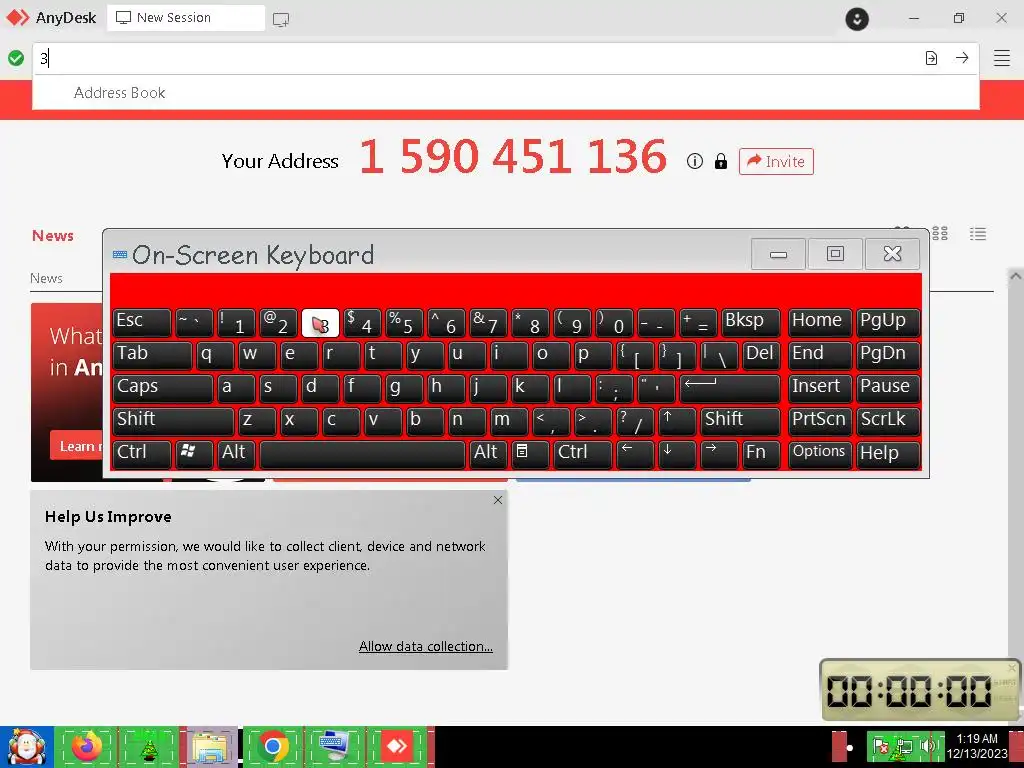The image size is (1024, 768).
Task: Select Address Book suggestion entry
Action: coord(506,93)
